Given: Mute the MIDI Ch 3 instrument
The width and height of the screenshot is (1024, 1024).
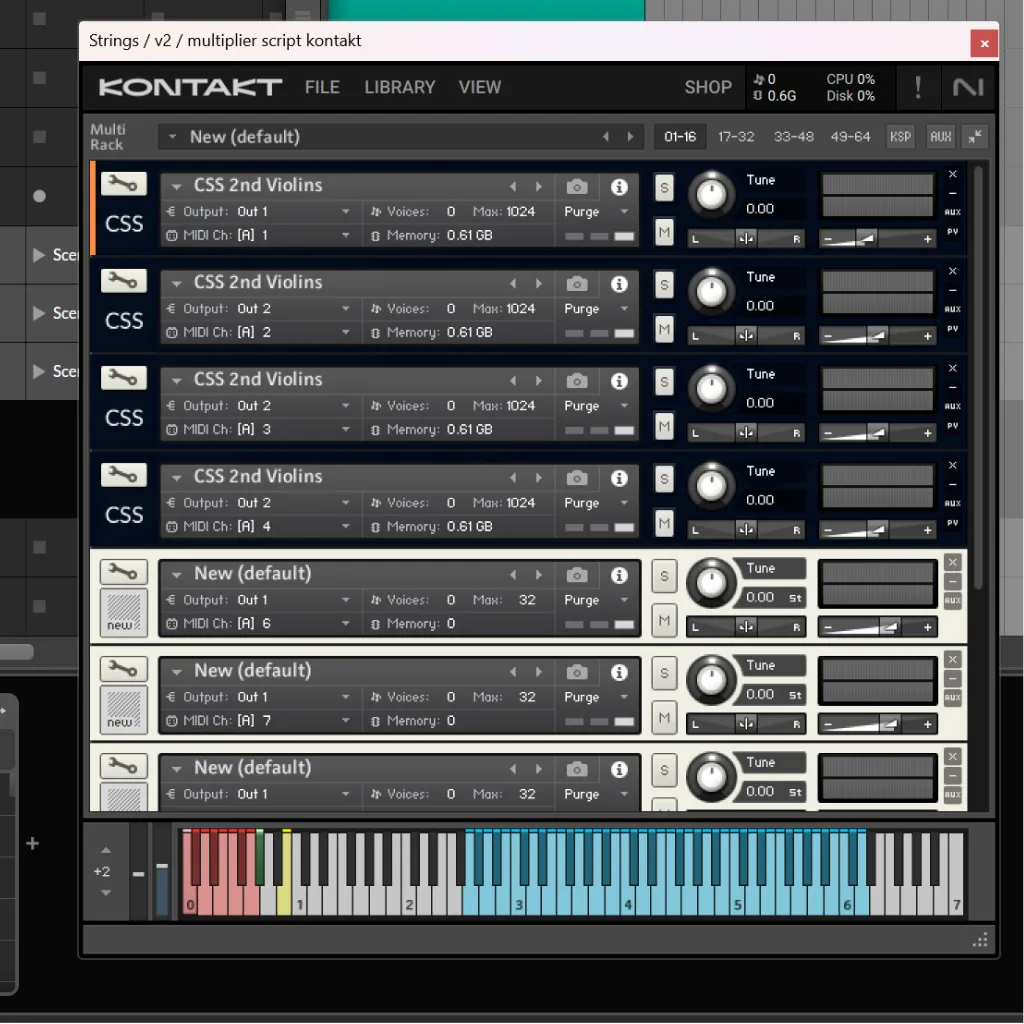Looking at the screenshot, I should 664,426.
